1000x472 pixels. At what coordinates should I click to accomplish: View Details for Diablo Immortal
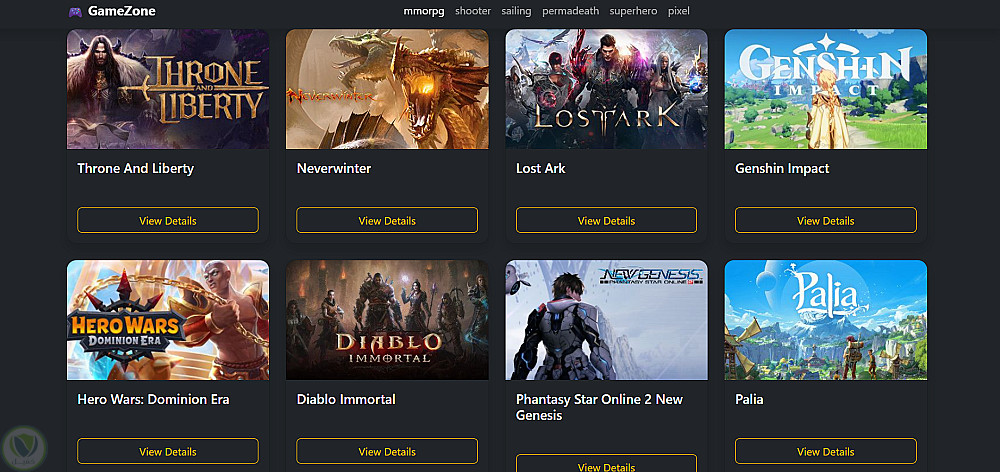(387, 451)
